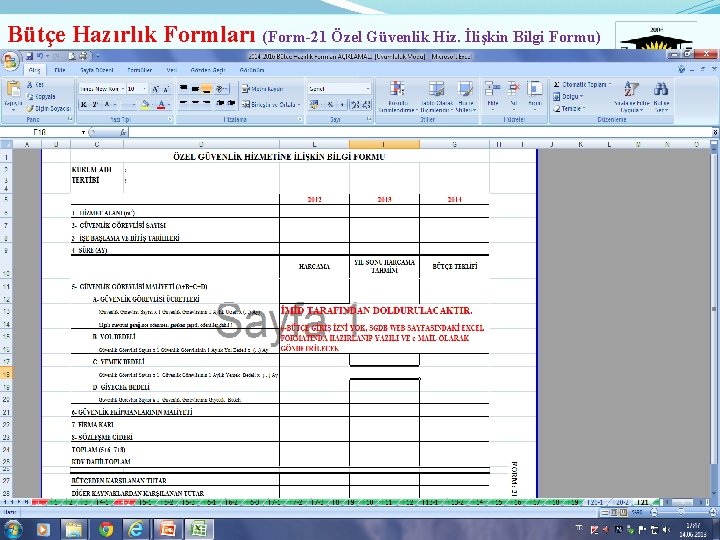Toggle left text alignment
720x540 pixels.
pyautogui.click(x=183, y=104)
